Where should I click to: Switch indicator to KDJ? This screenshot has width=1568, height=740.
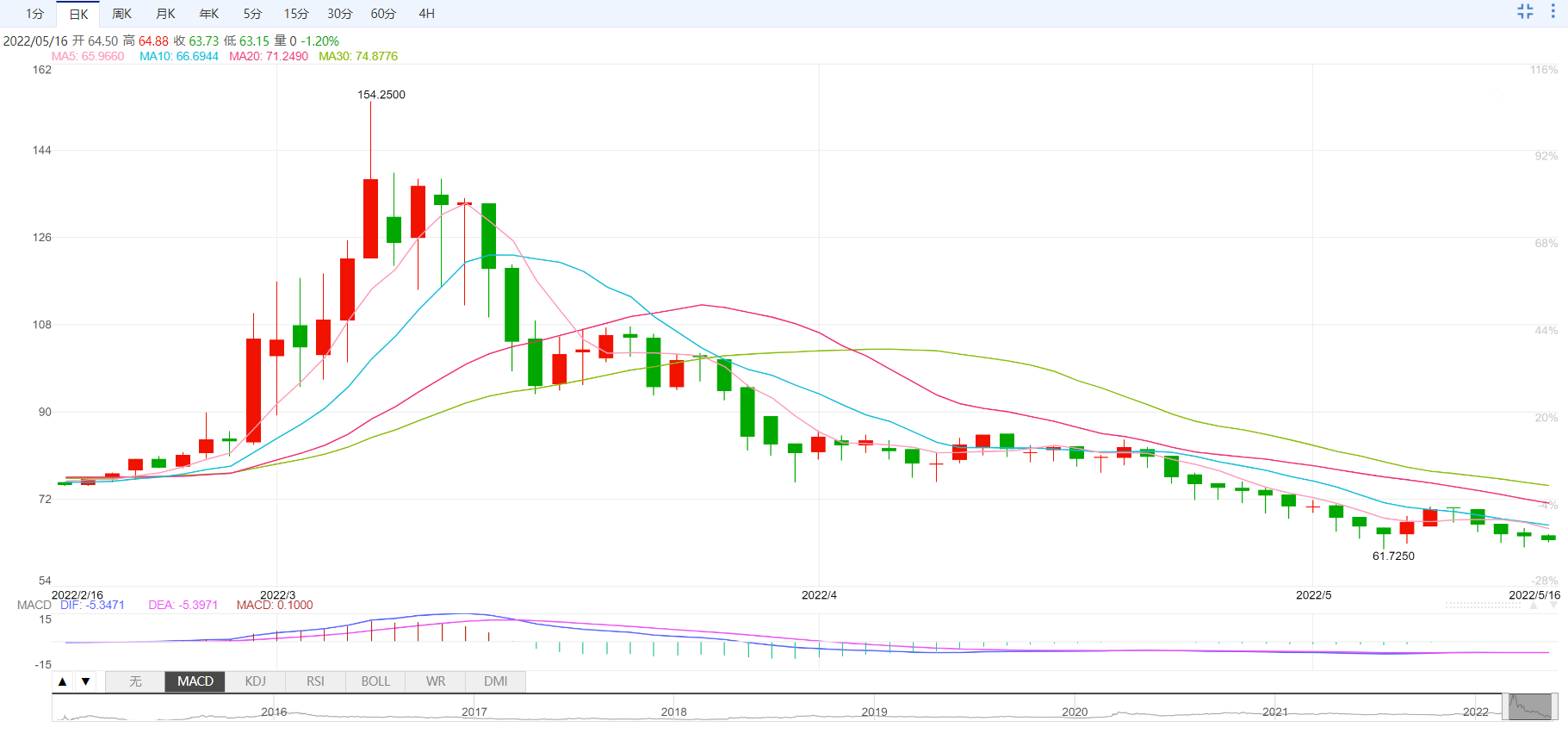tap(256, 681)
